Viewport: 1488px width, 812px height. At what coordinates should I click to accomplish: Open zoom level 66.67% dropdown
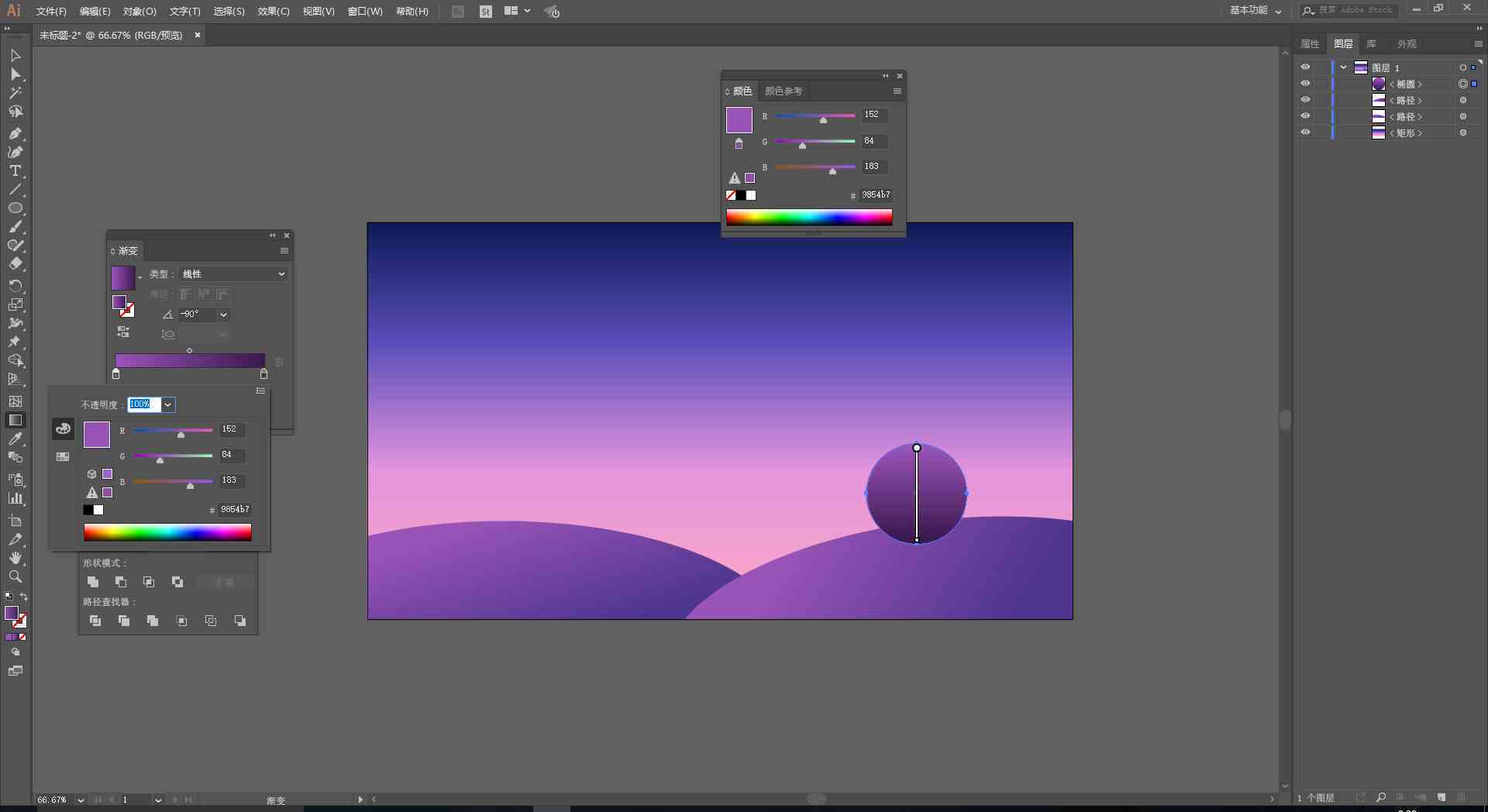[x=81, y=800]
